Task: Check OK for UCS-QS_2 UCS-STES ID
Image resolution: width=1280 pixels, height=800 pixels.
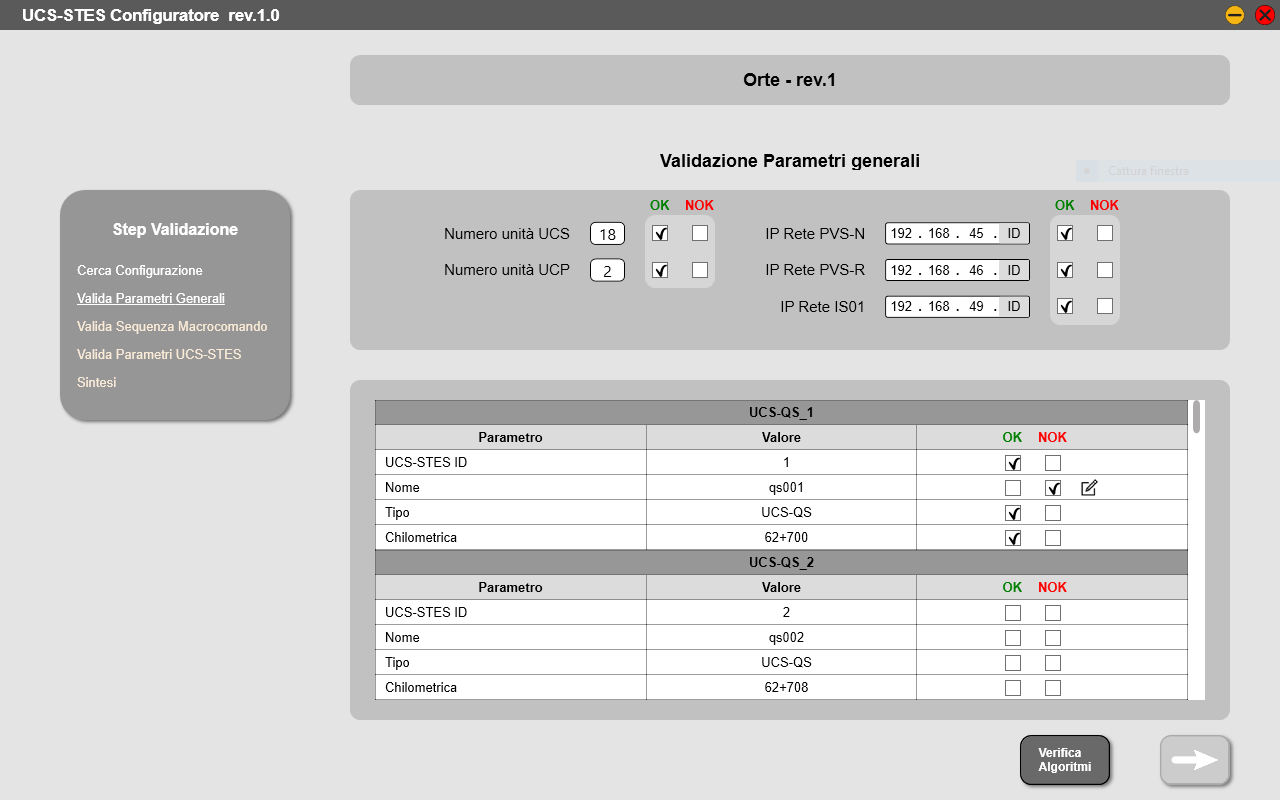Action: (x=1013, y=613)
